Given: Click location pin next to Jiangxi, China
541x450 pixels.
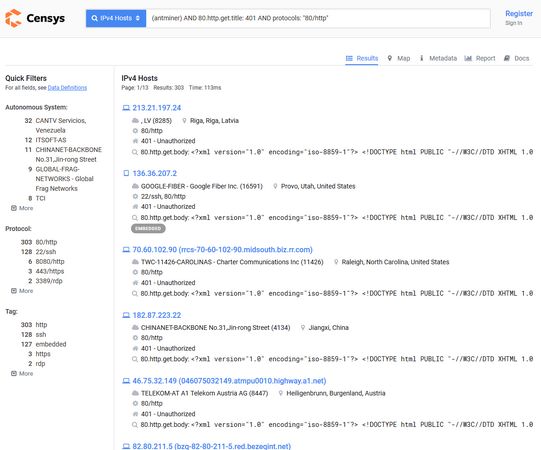Looking at the screenshot, I should pos(303,328).
